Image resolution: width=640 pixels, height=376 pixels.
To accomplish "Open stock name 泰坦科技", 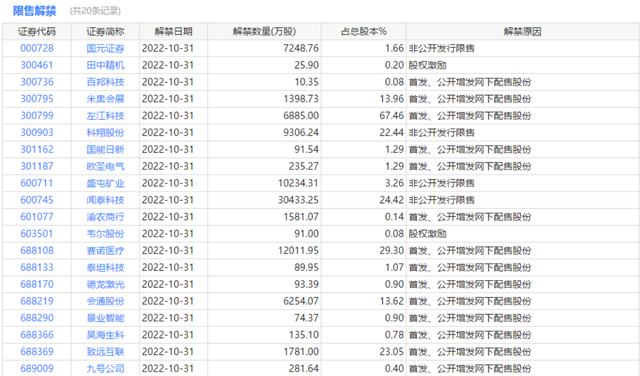I will tap(105, 267).
